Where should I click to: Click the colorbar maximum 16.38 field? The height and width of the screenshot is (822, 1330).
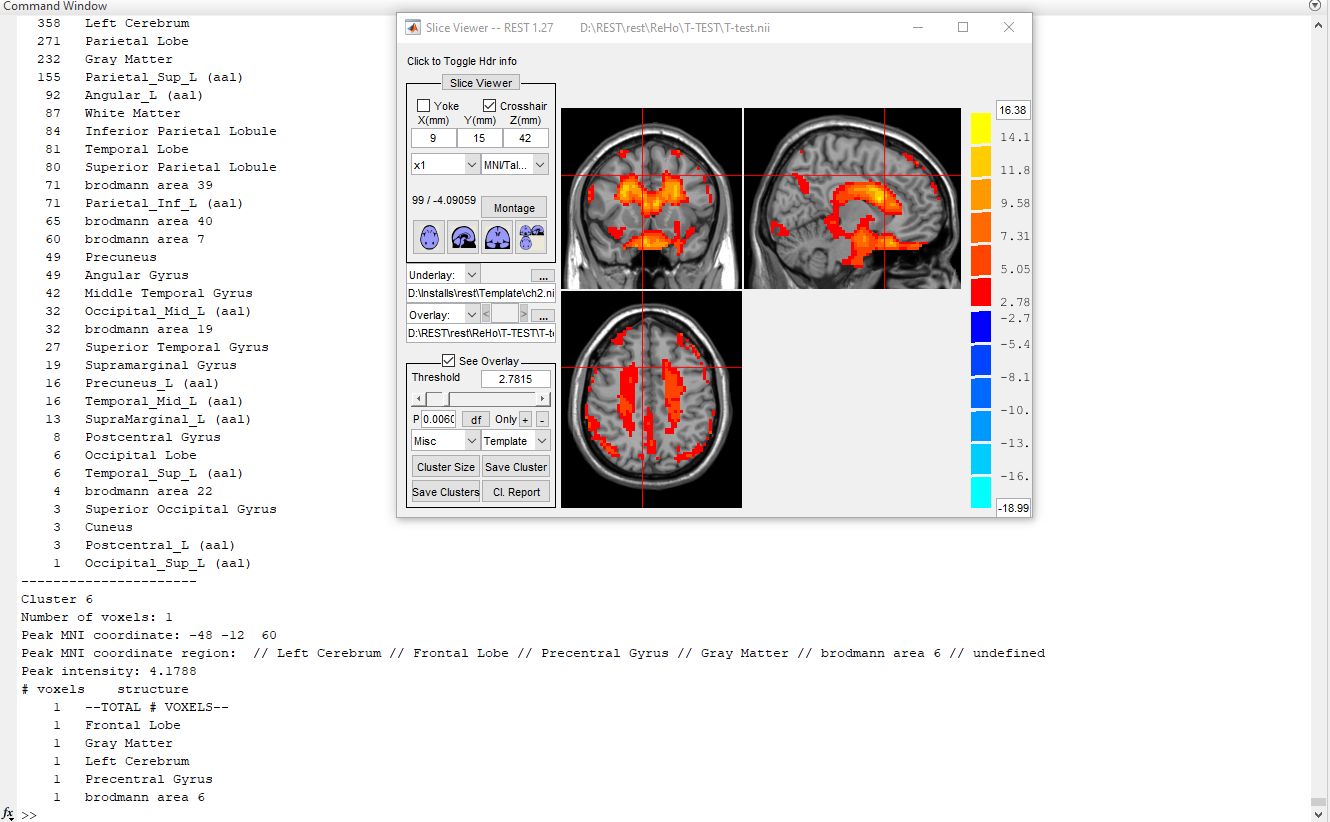[x=1013, y=110]
